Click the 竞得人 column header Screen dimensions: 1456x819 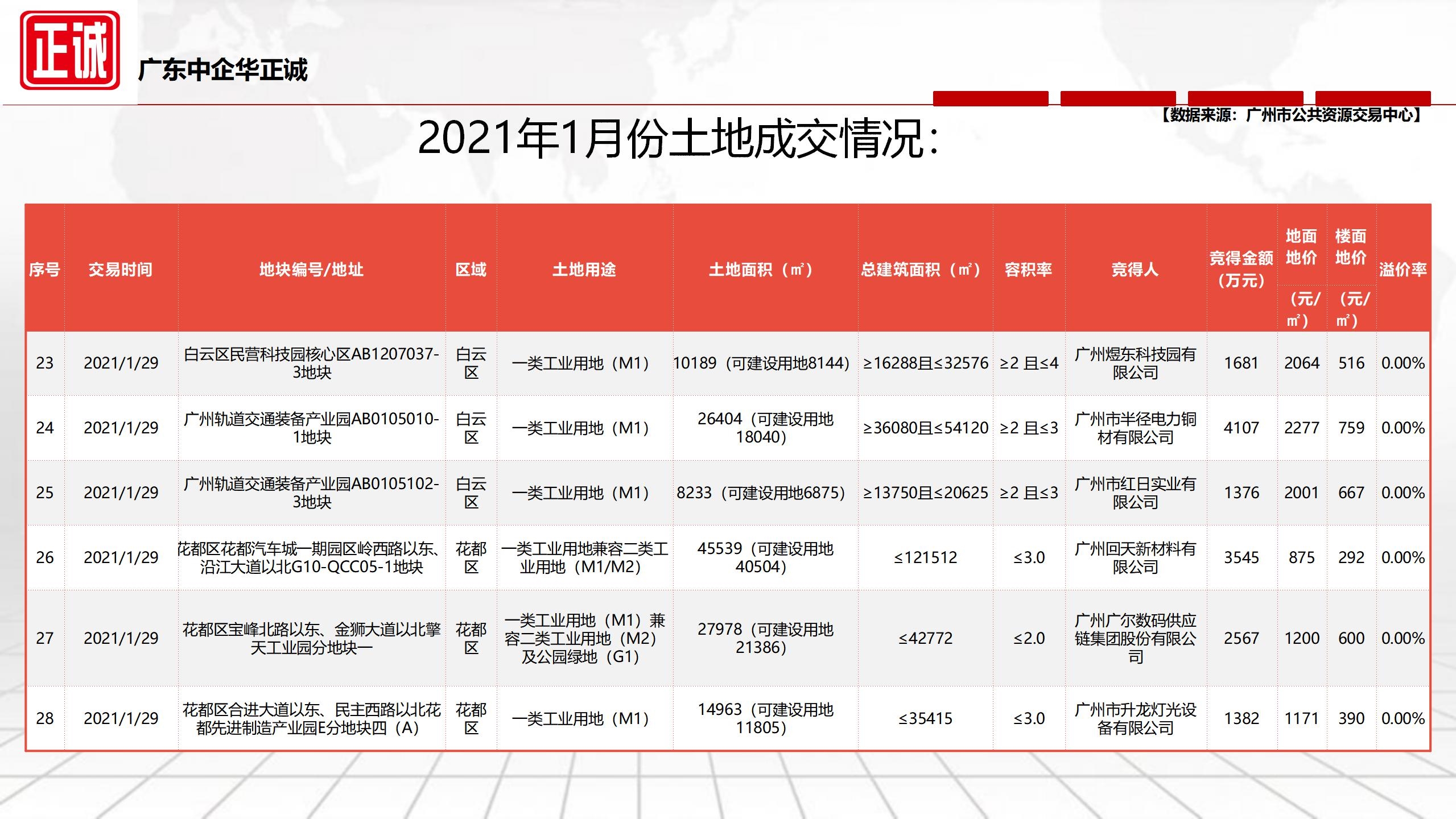click(1135, 270)
